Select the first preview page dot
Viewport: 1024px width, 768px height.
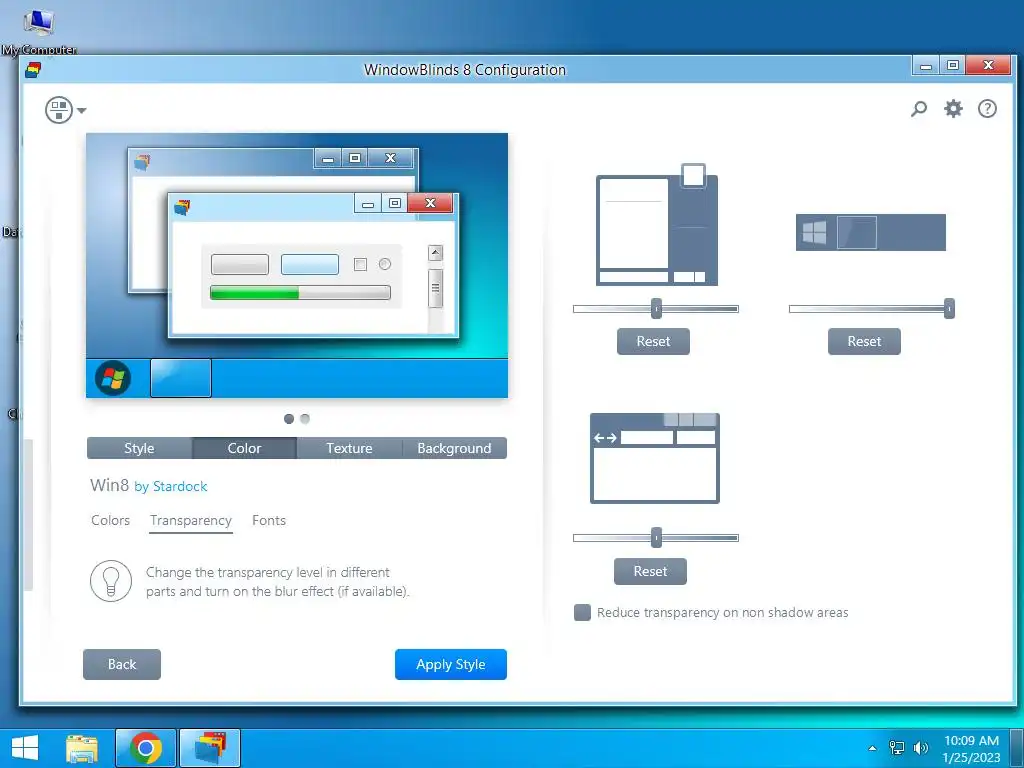pos(289,419)
